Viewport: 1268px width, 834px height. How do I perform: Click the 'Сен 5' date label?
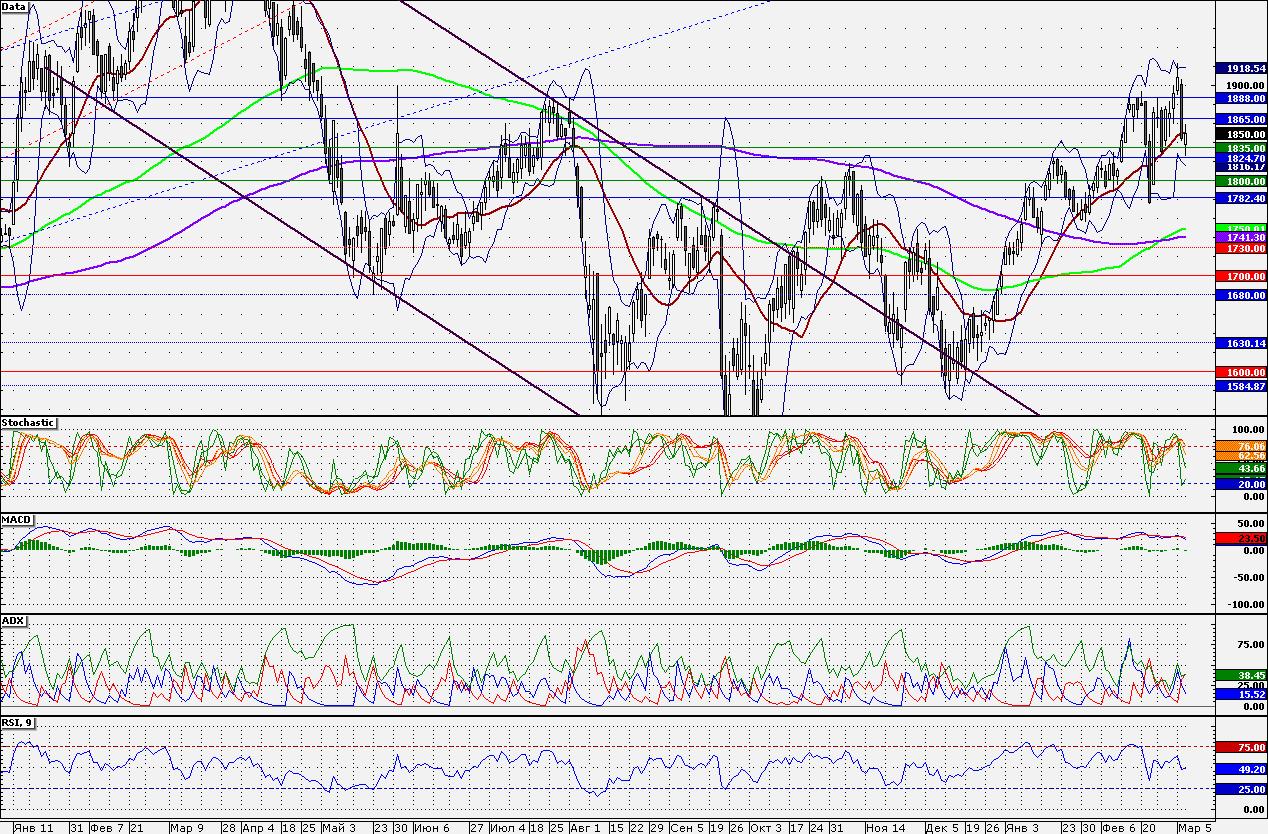coord(687,827)
